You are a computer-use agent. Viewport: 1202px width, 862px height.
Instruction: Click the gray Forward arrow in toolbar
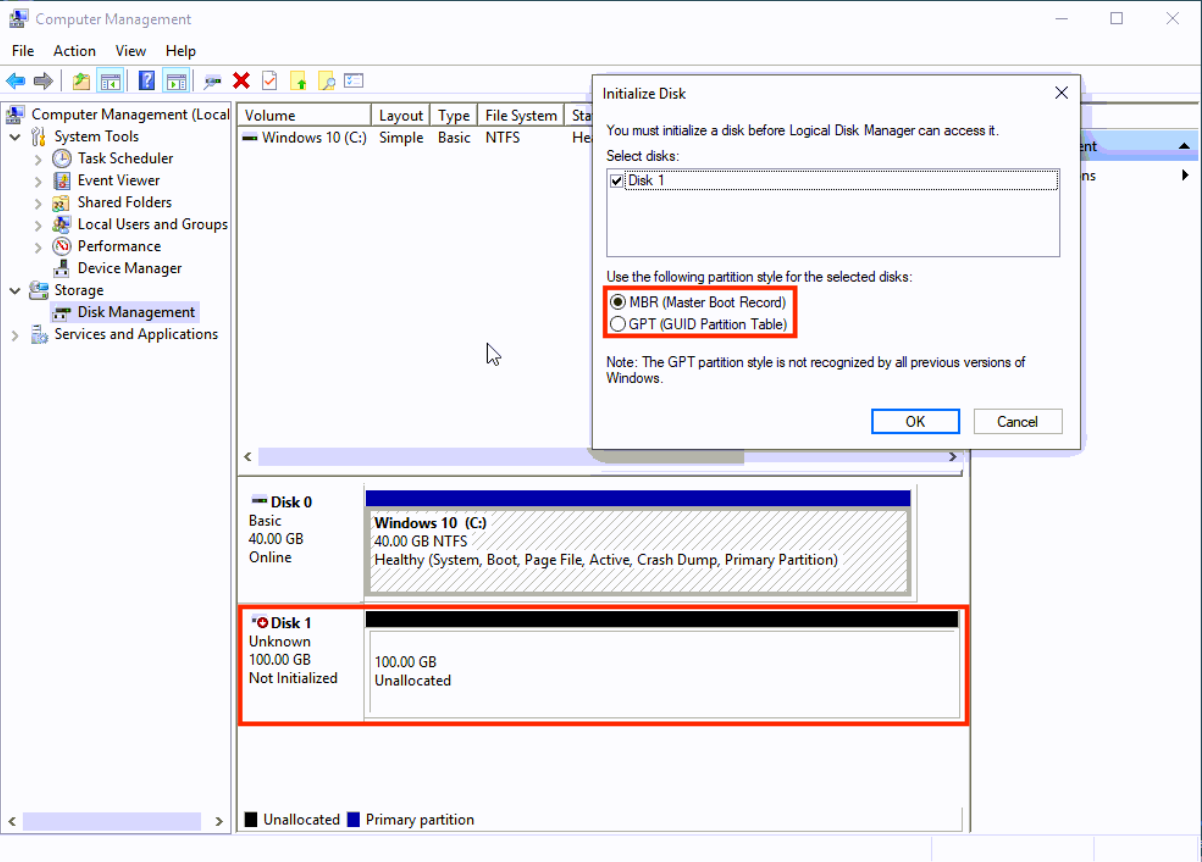[43, 81]
